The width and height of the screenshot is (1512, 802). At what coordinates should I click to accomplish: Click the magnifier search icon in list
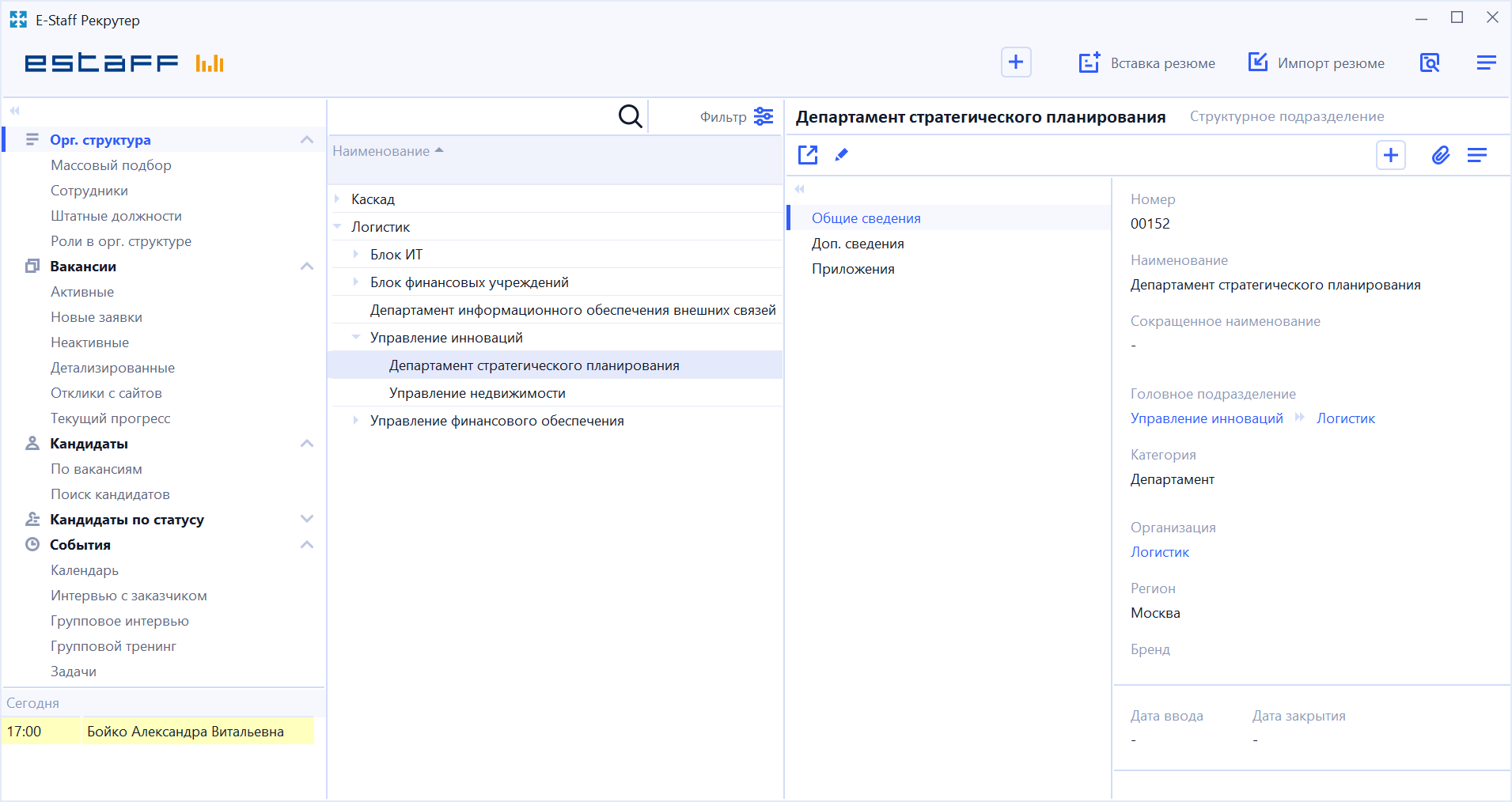(x=630, y=117)
